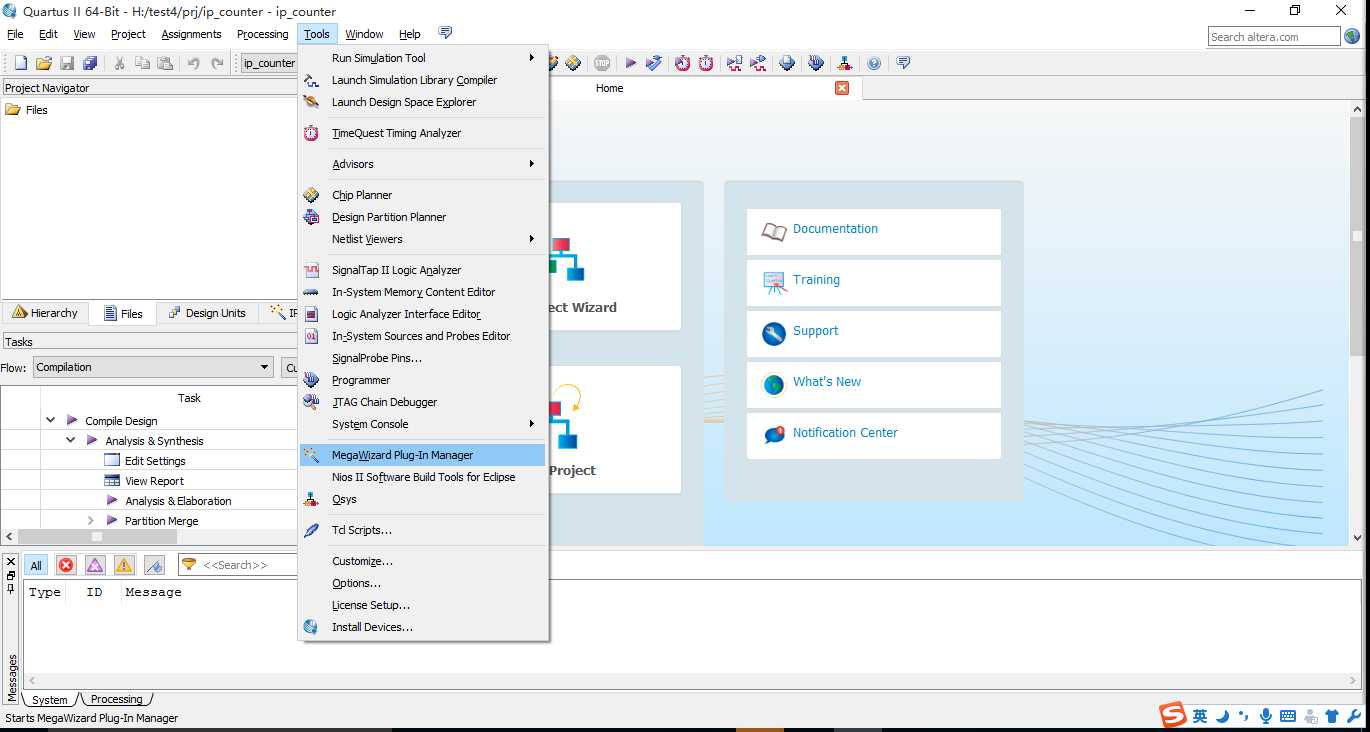Click the Sogou S icon in system tray
1370x732 pixels.
1172,715
